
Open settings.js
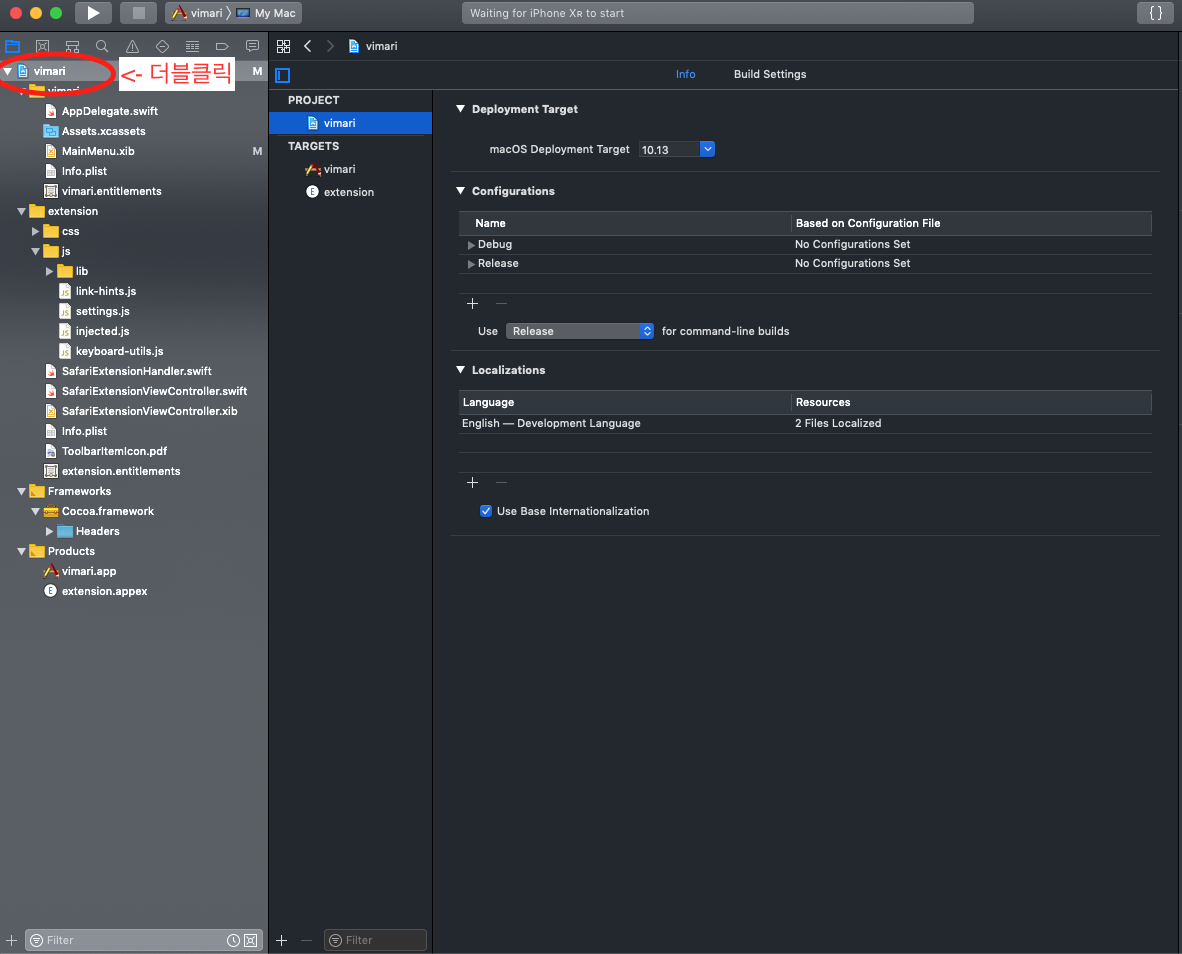tap(103, 311)
